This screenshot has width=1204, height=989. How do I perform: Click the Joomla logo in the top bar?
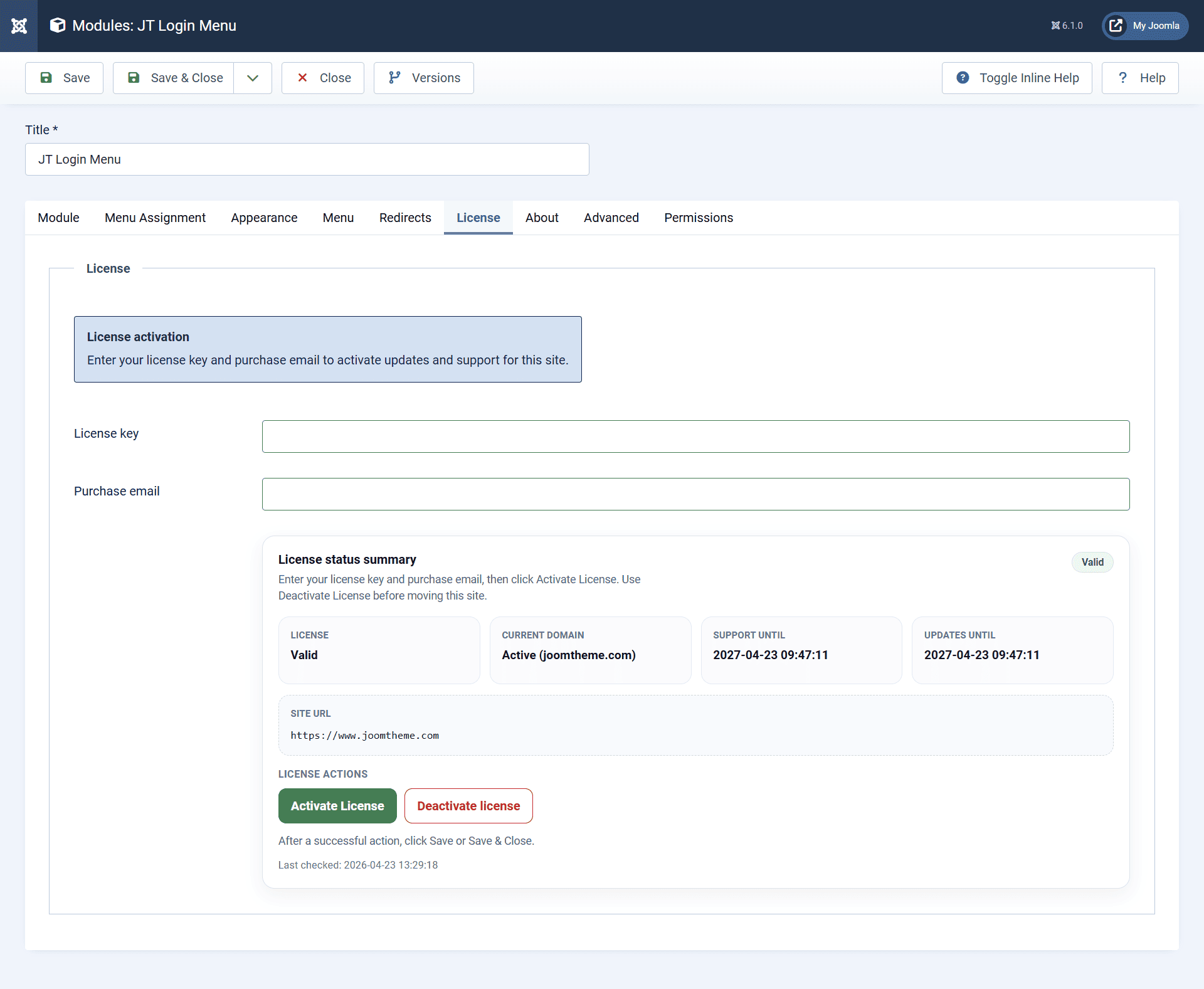click(x=19, y=26)
